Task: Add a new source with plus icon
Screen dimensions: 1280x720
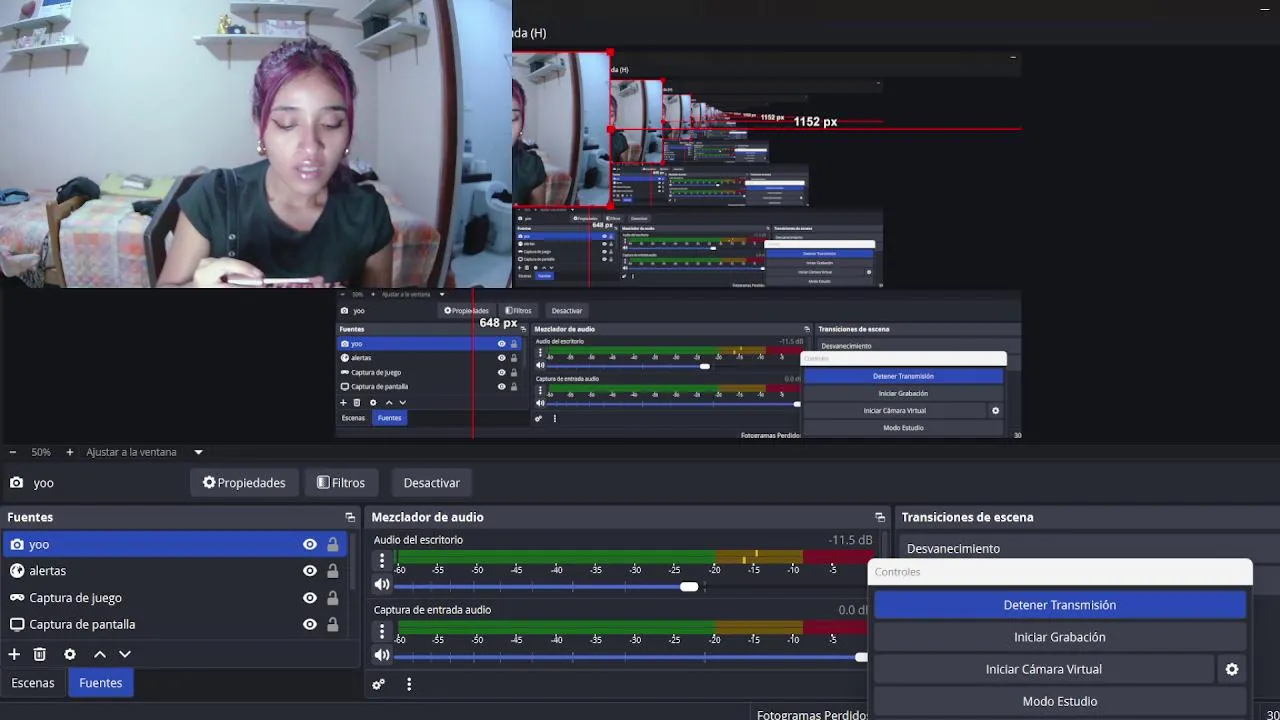Action: pos(14,654)
